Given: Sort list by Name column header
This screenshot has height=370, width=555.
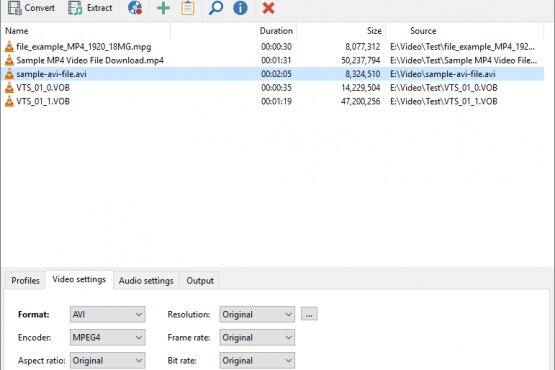Looking at the screenshot, I should (x=86, y=31).
